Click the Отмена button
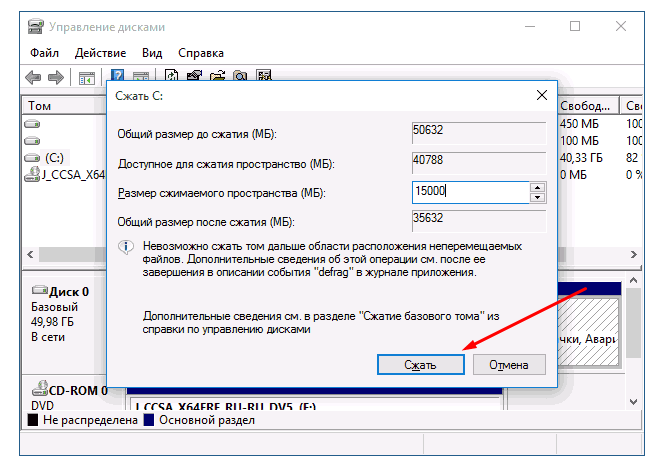 [509, 365]
